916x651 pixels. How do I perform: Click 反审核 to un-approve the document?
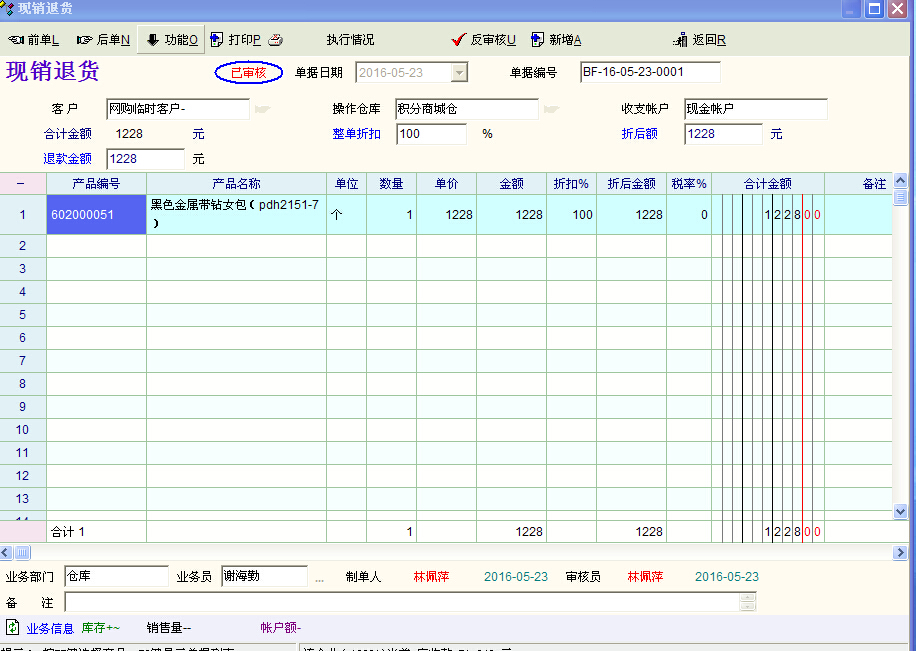[x=484, y=40]
